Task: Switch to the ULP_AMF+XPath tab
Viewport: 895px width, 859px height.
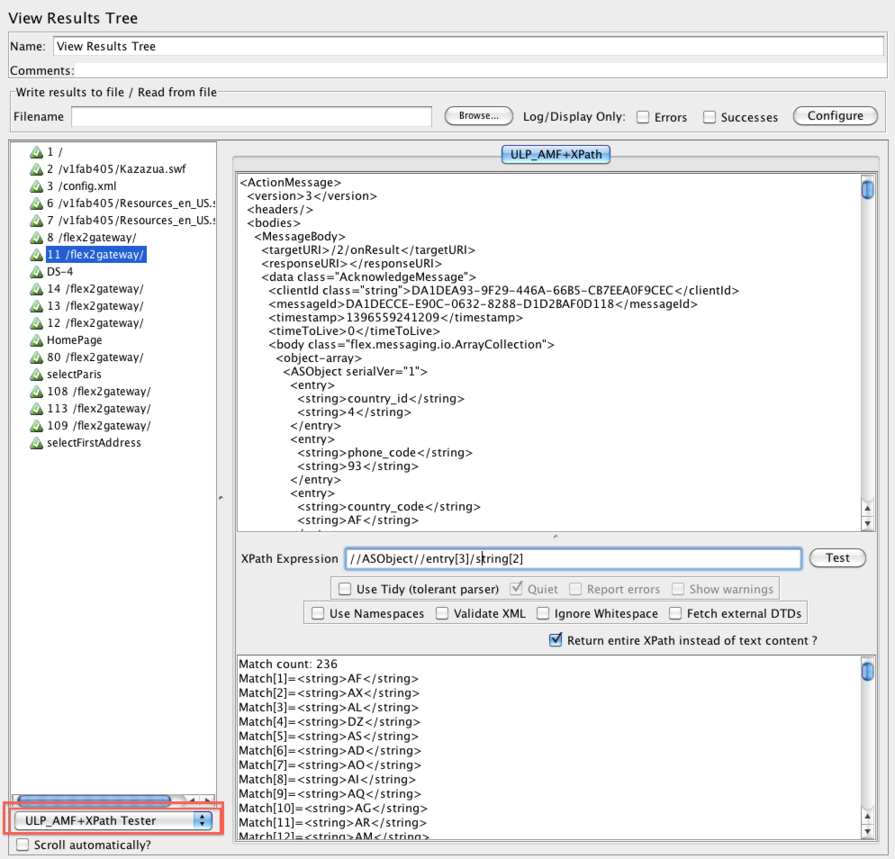Action: (x=555, y=155)
